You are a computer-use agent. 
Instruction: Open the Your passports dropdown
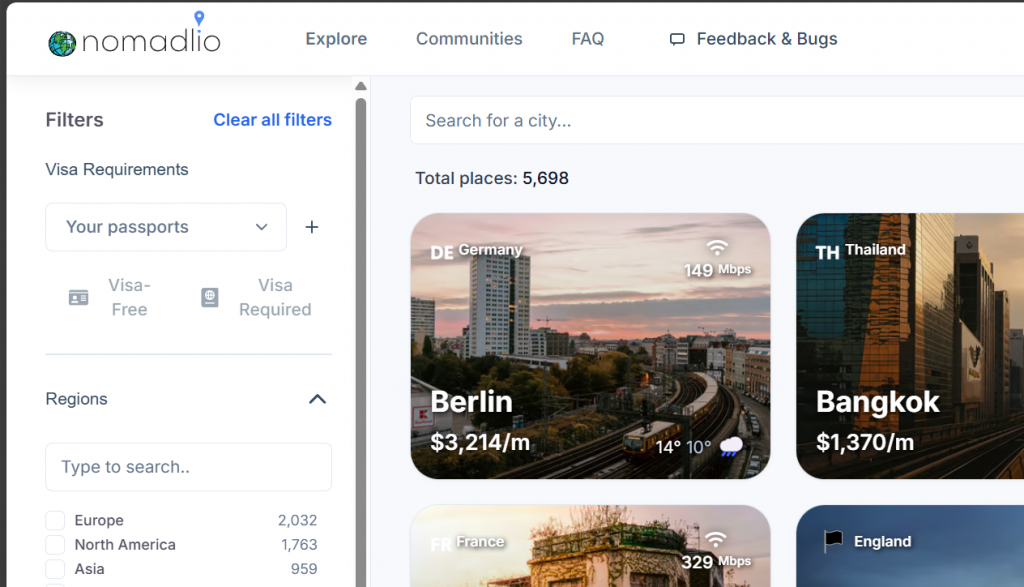click(x=166, y=227)
